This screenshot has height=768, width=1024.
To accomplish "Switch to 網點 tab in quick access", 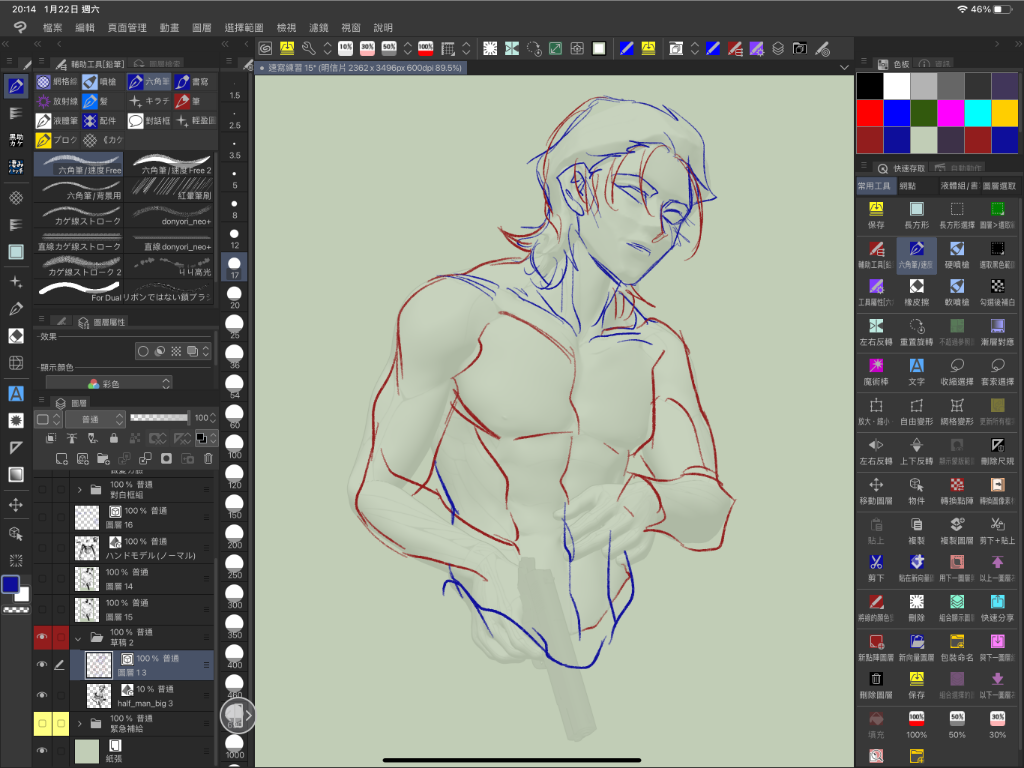I will tap(908, 186).
